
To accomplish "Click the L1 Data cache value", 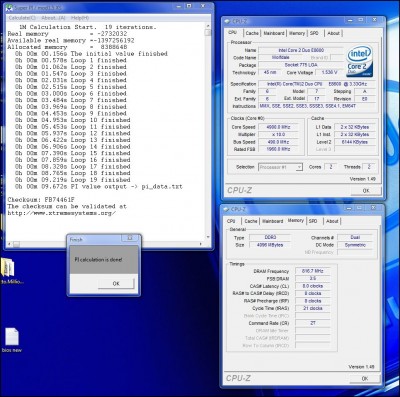I will [x=355, y=127].
